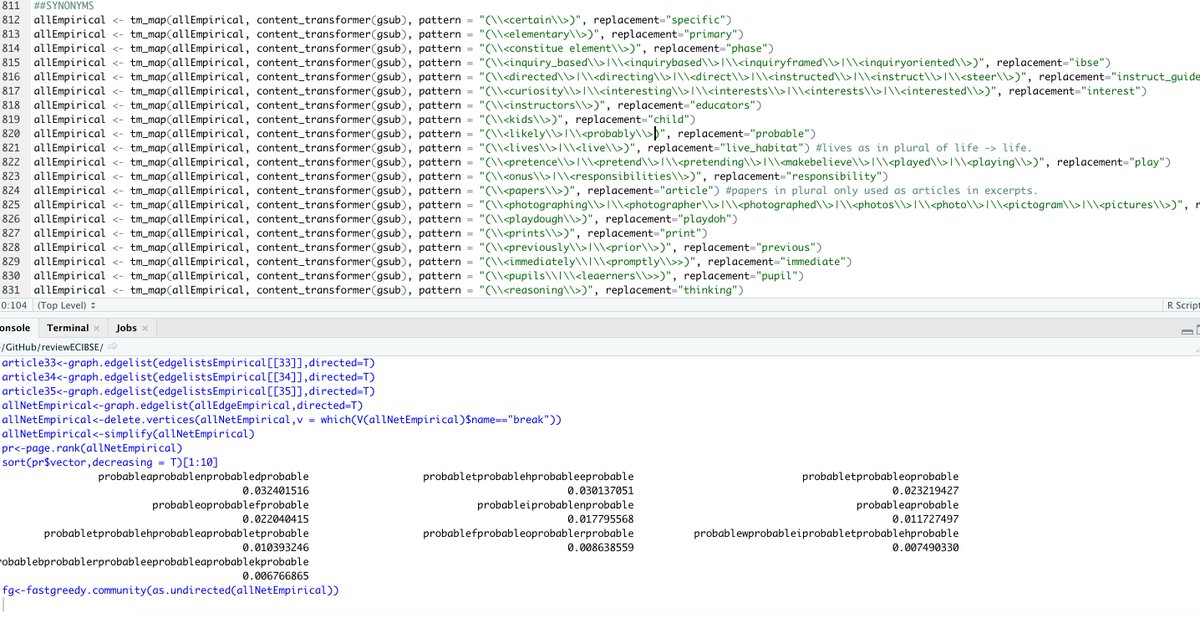Click the output value 0.010393246
Image resolution: width=1200 pixels, height=618 pixels.
click(276, 548)
